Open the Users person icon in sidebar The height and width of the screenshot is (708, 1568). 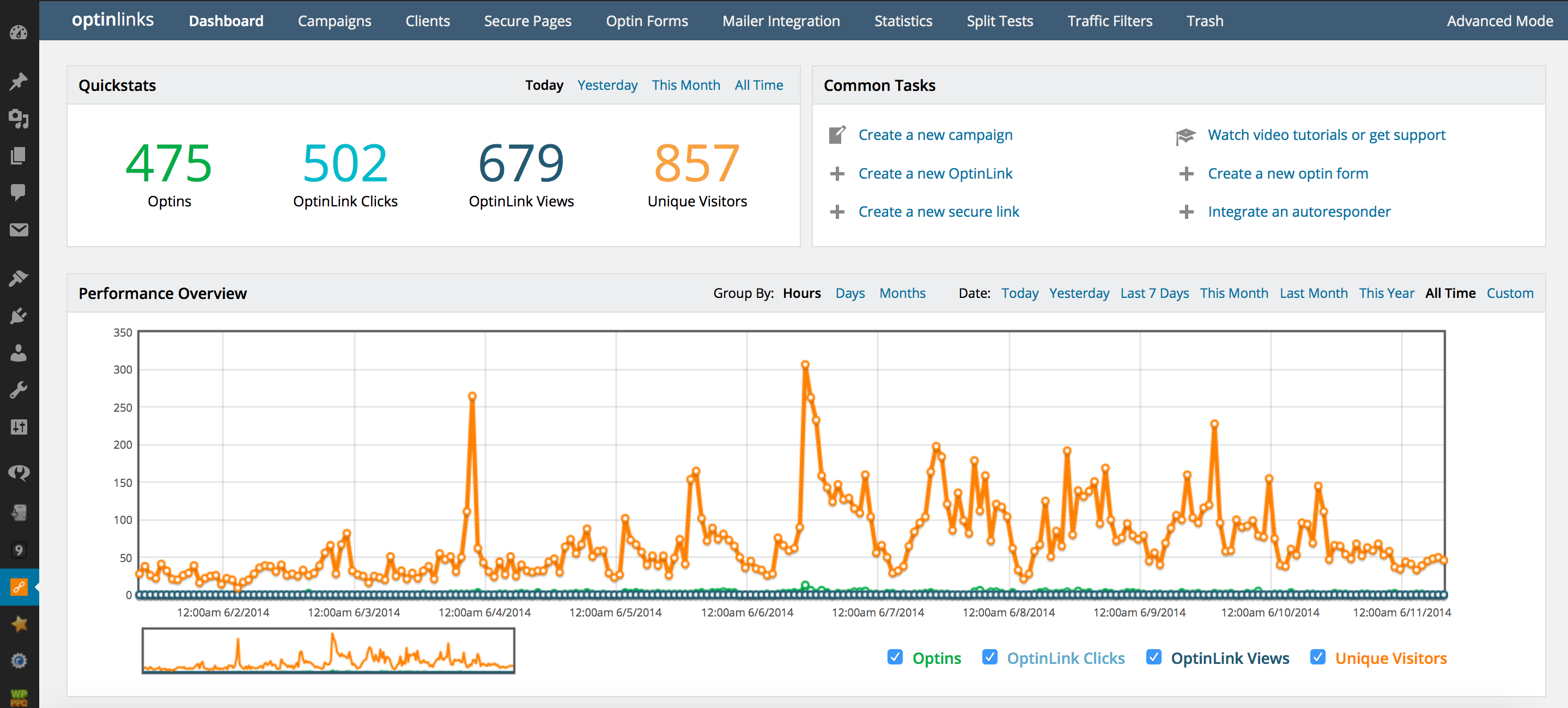[19, 353]
